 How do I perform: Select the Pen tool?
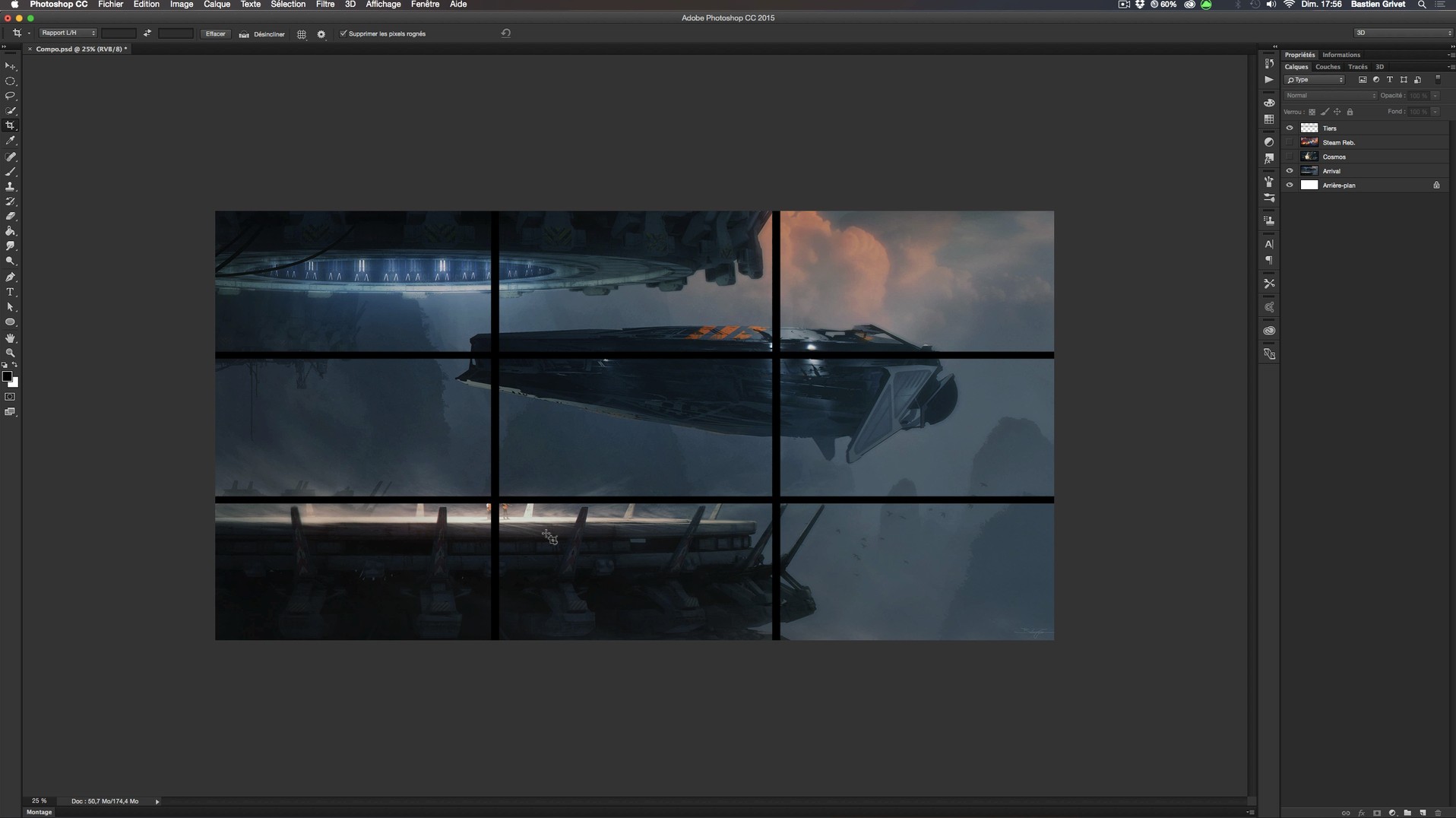(x=11, y=277)
